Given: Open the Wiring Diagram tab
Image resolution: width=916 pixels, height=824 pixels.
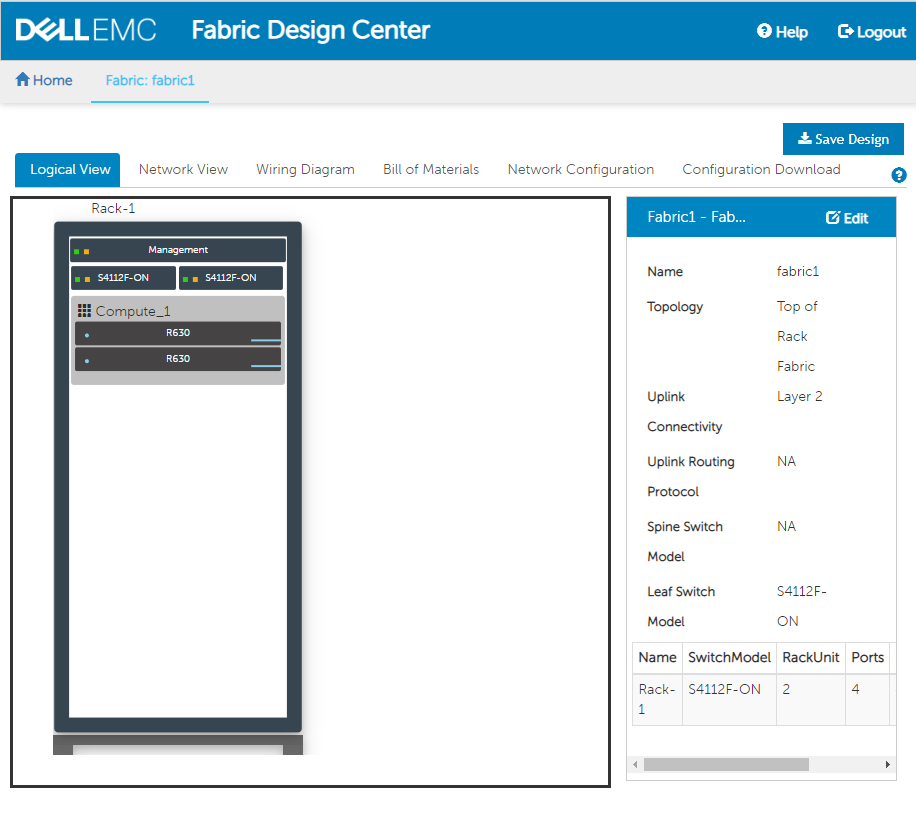Looking at the screenshot, I should (x=305, y=170).
